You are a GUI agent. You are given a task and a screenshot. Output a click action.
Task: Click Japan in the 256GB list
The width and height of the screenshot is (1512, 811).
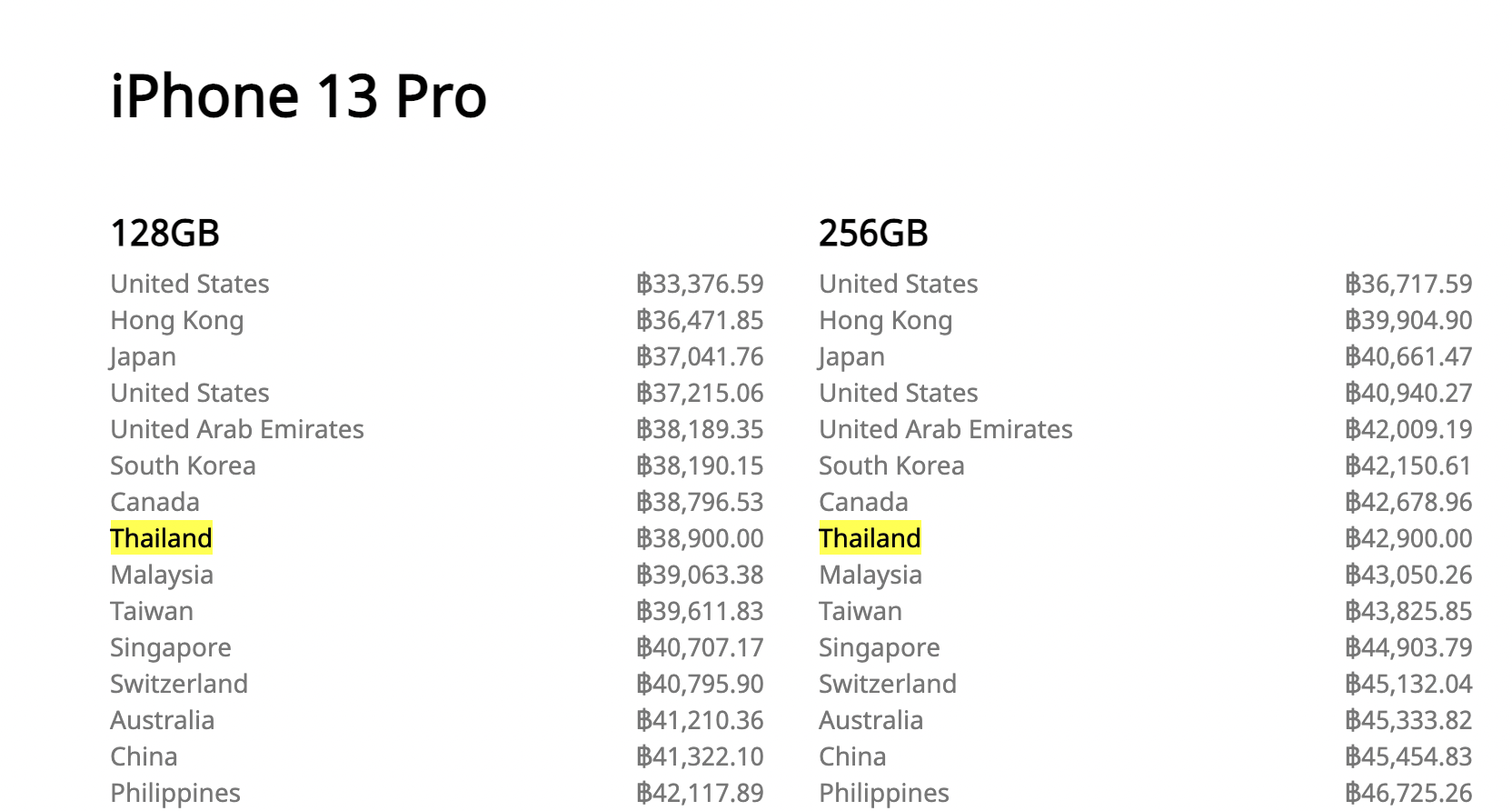(851, 356)
